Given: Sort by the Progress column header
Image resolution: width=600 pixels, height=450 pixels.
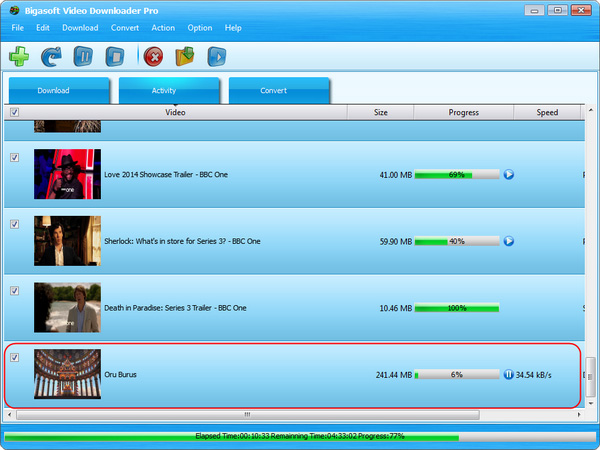Looking at the screenshot, I should 463,112.
